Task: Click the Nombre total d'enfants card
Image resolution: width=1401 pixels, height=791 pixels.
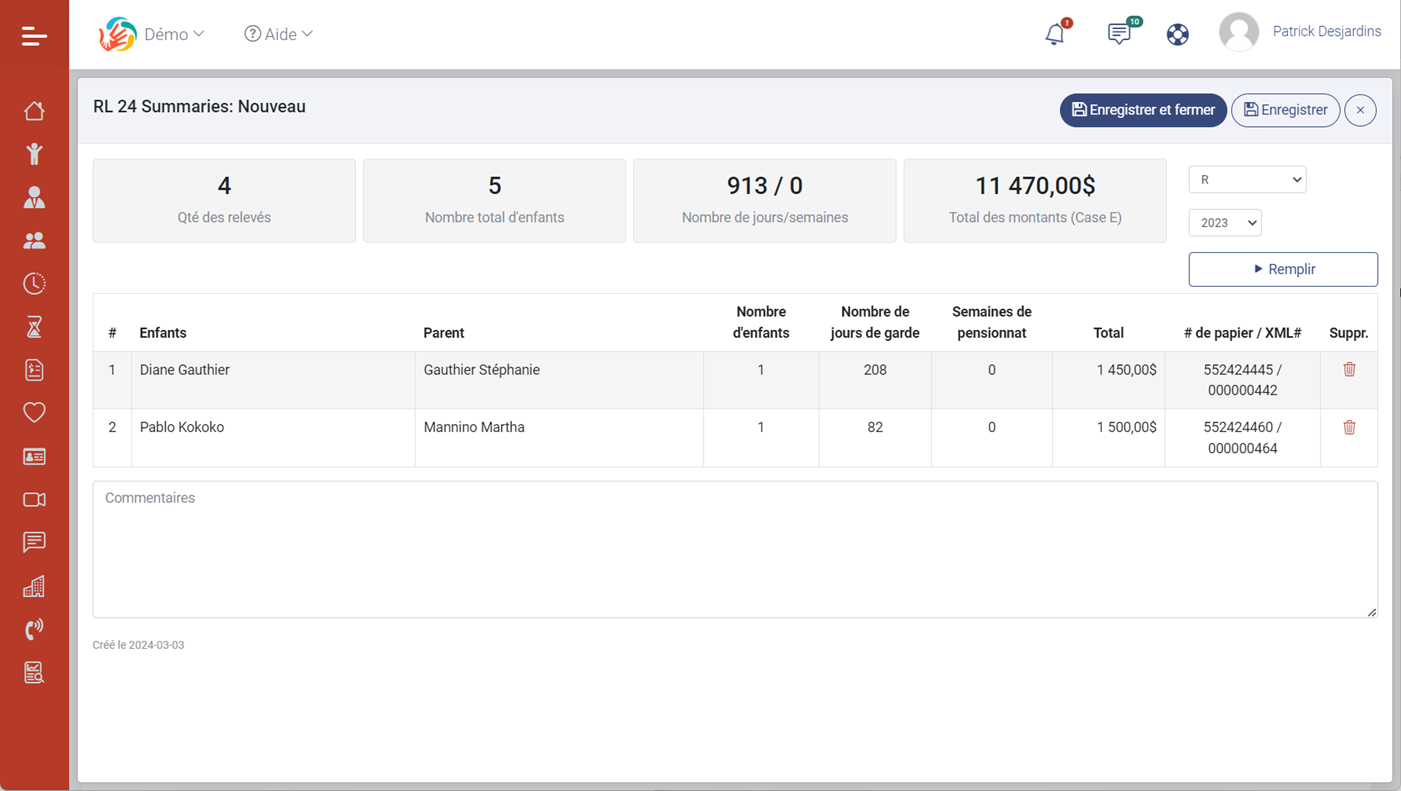Action: (x=494, y=200)
